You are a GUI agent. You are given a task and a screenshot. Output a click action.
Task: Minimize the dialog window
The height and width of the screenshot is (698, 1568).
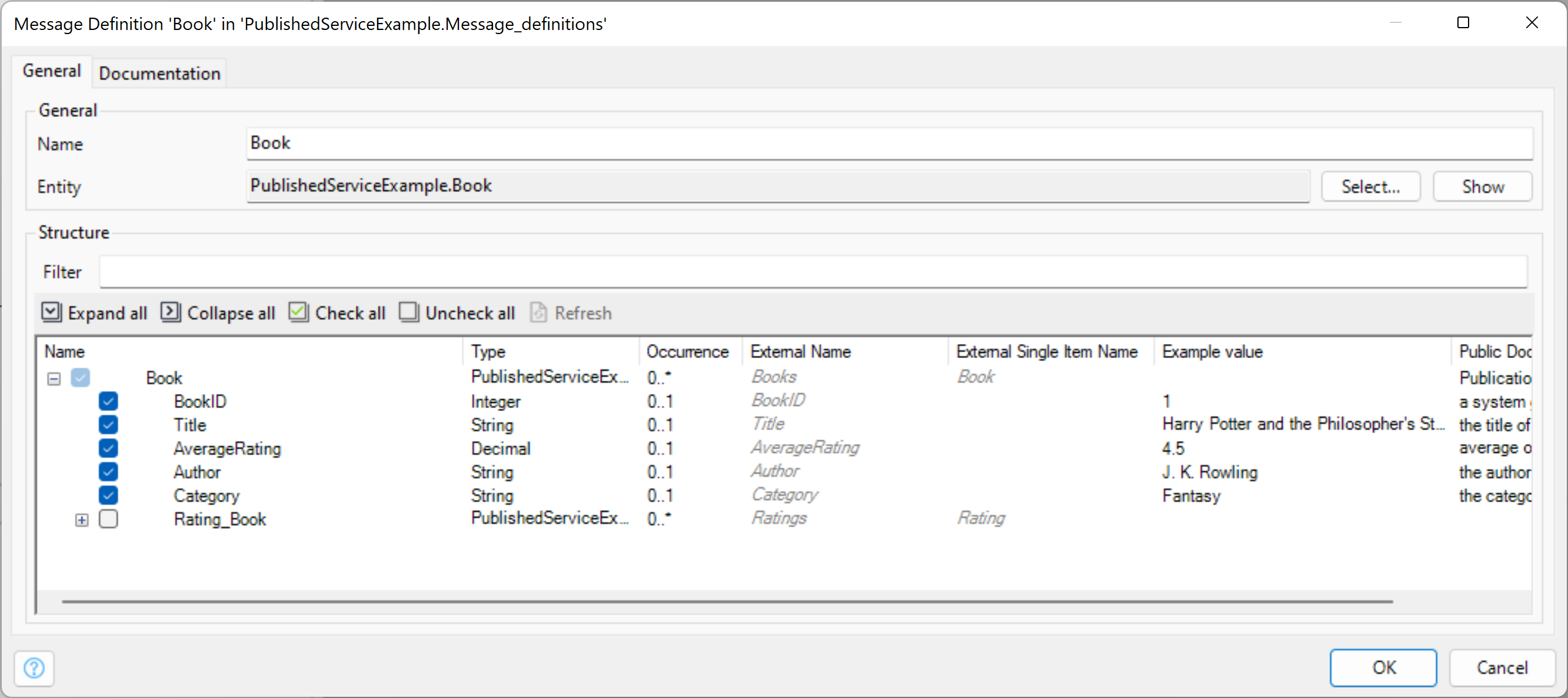click(1395, 23)
